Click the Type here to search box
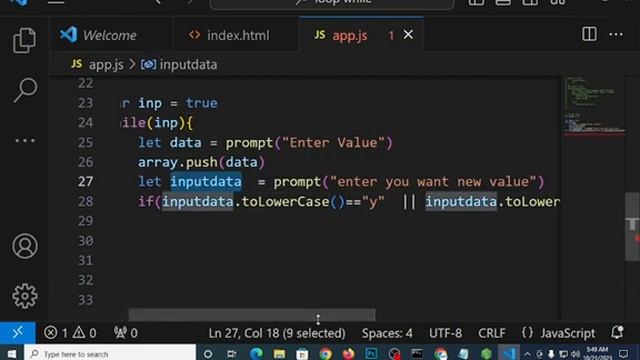 click(x=110, y=353)
